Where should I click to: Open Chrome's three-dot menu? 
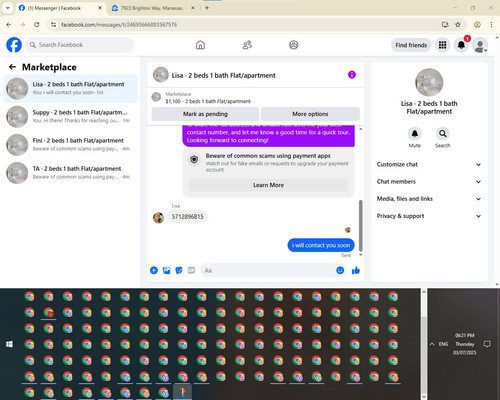click(x=491, y=24)
